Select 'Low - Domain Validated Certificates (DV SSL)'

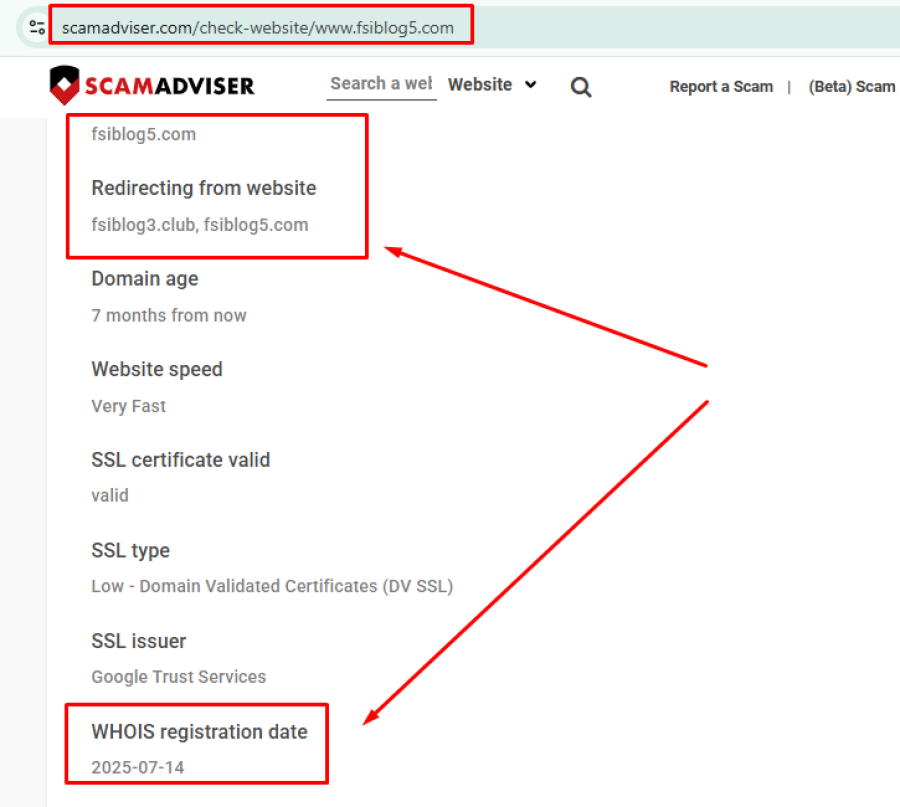click(272, 586)
